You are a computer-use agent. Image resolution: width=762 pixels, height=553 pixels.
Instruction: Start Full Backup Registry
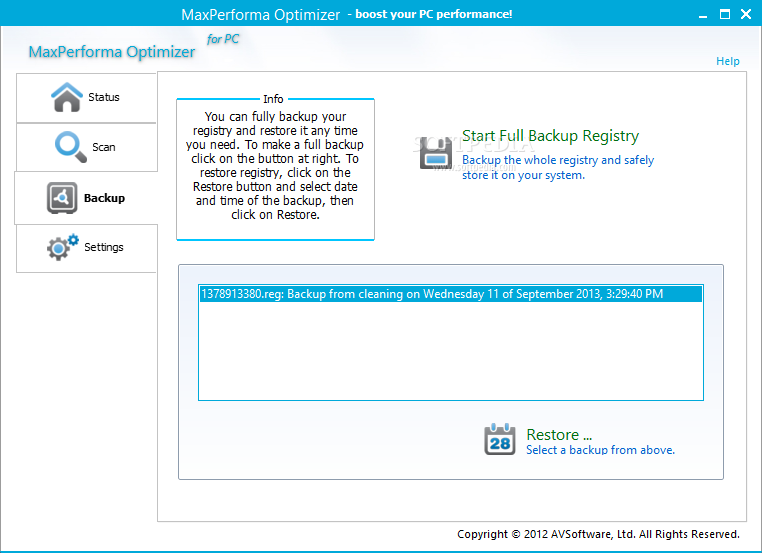[x=550, y=136]
